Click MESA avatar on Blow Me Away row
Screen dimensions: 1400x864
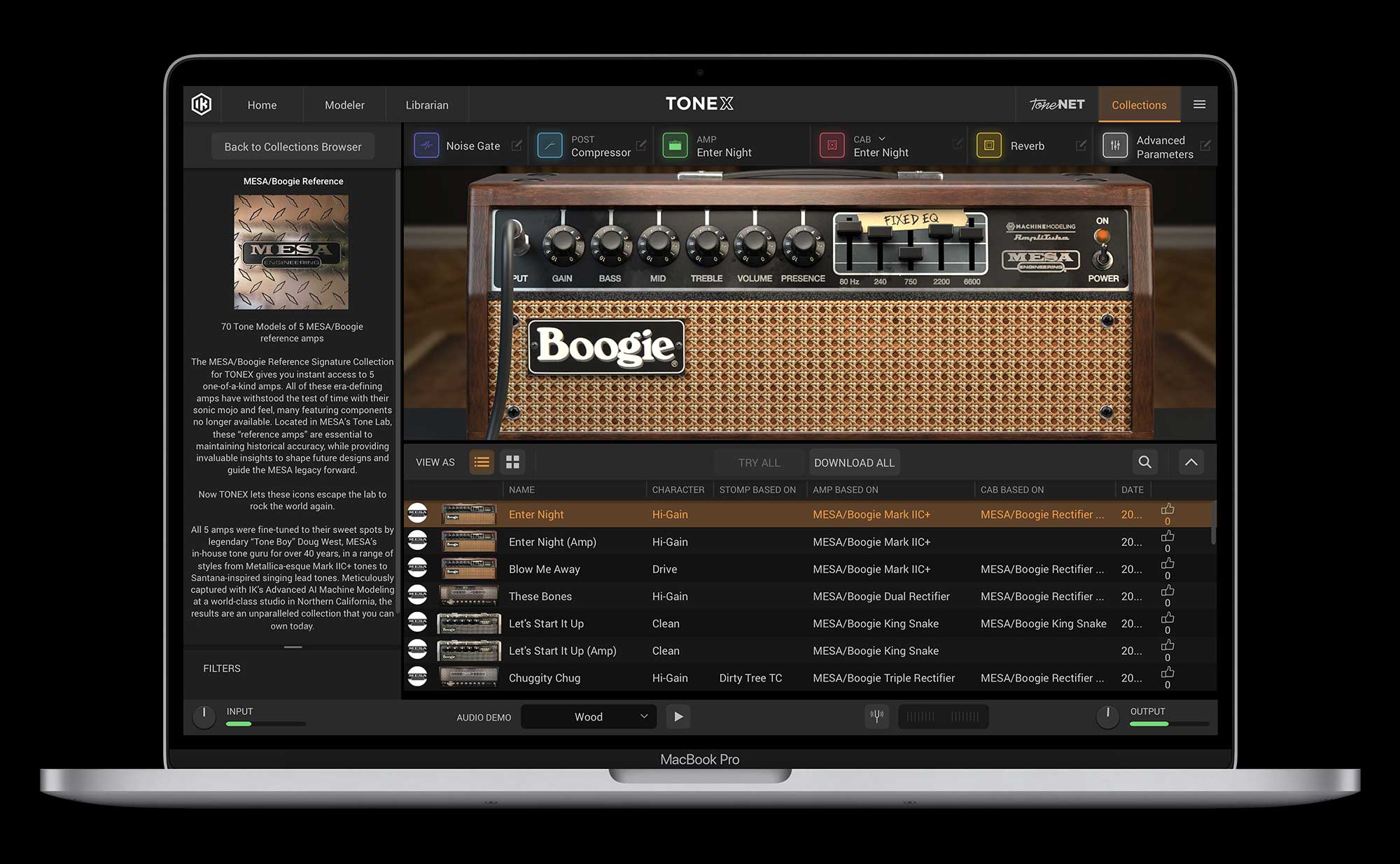tap(417, 568)
